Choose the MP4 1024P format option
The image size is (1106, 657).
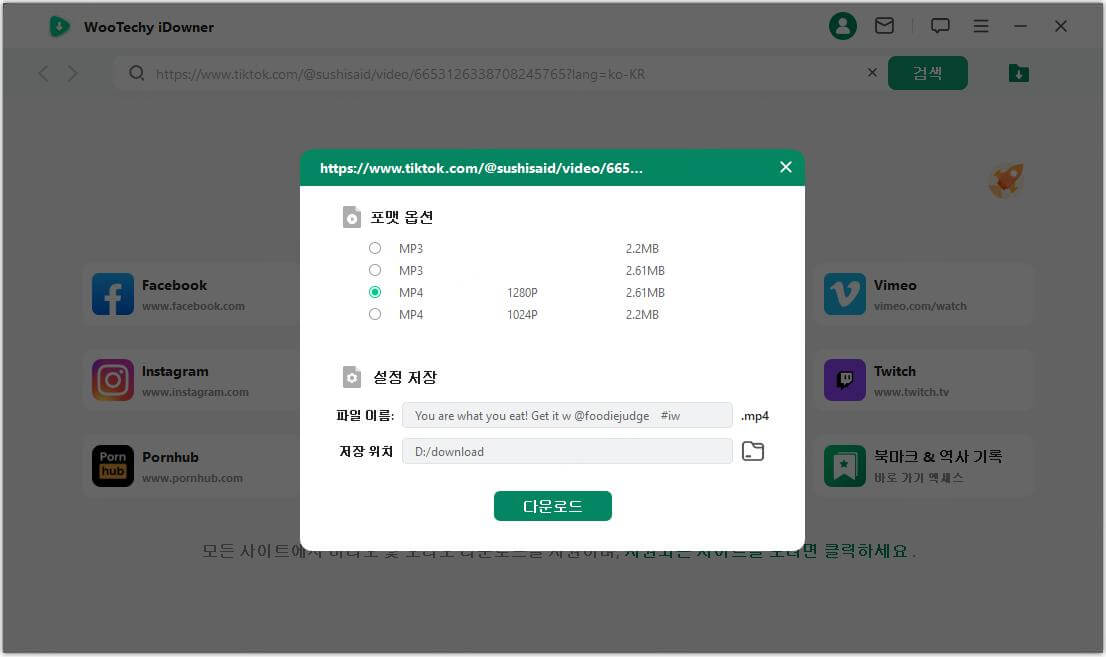point(375,314)
